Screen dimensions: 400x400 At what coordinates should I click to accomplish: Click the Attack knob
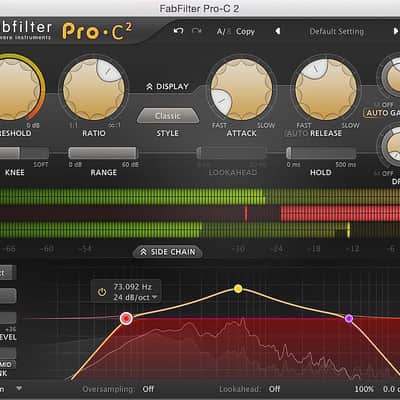coord(241,90)
